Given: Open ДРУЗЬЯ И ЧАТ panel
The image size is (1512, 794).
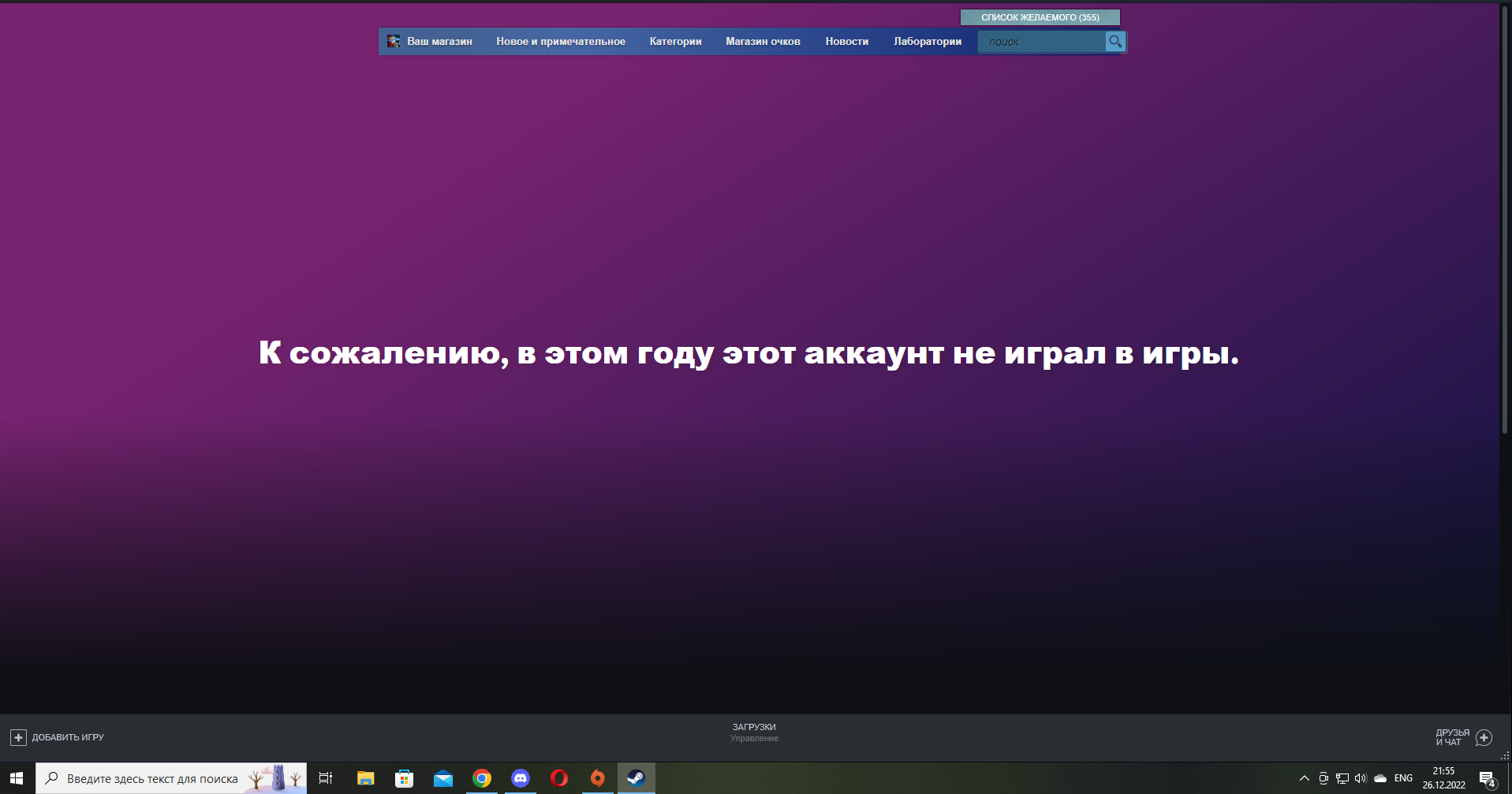Looking at the screenshot, I should [x=1452, y=737].
